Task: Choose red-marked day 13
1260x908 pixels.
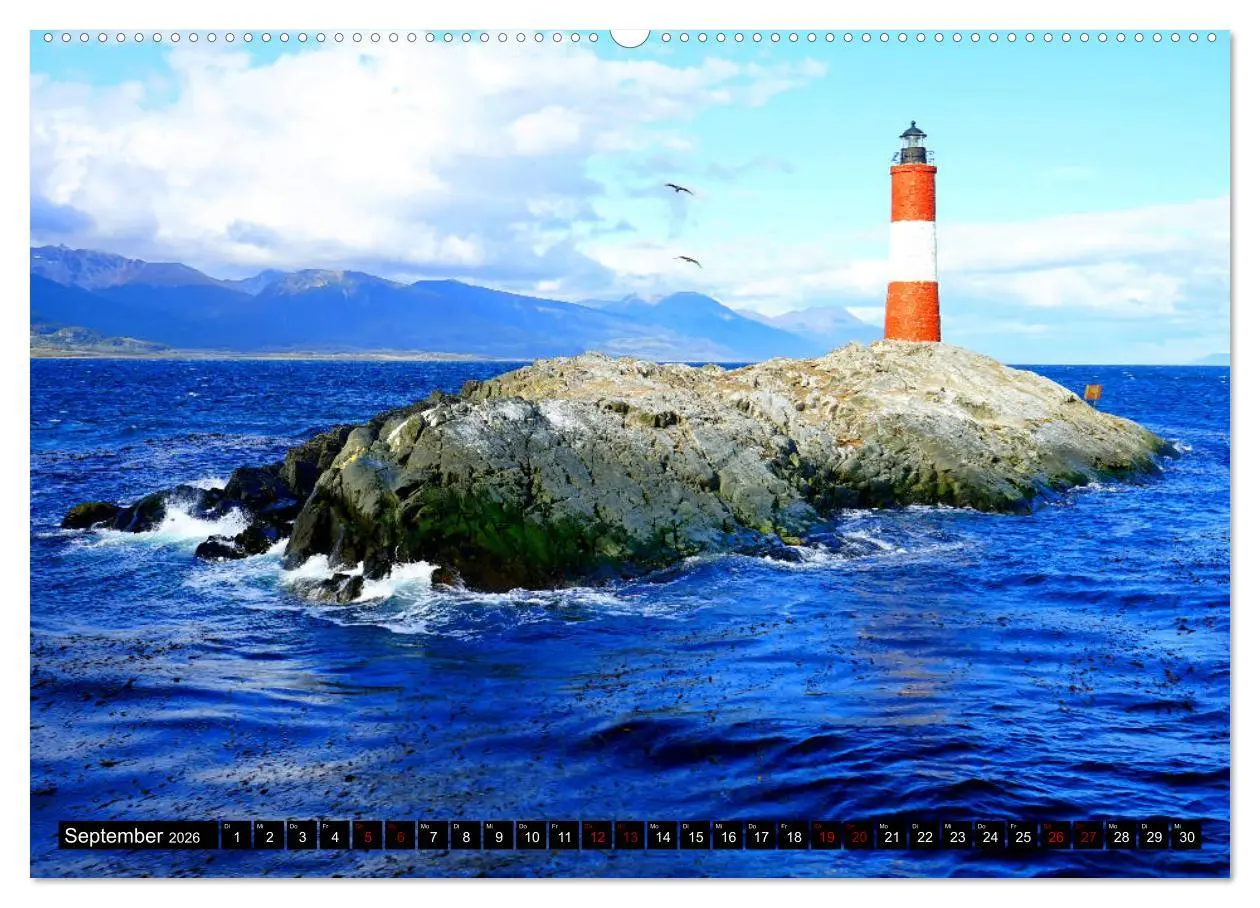Action: [x=629, y=836]
